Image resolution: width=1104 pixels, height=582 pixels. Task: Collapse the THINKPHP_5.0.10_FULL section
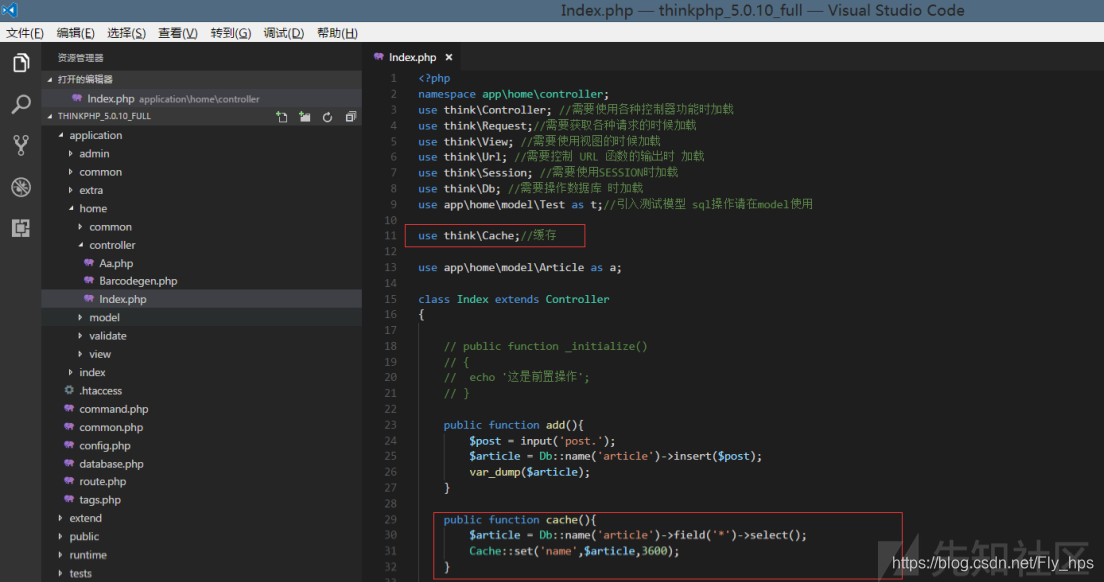pos(50,116)
